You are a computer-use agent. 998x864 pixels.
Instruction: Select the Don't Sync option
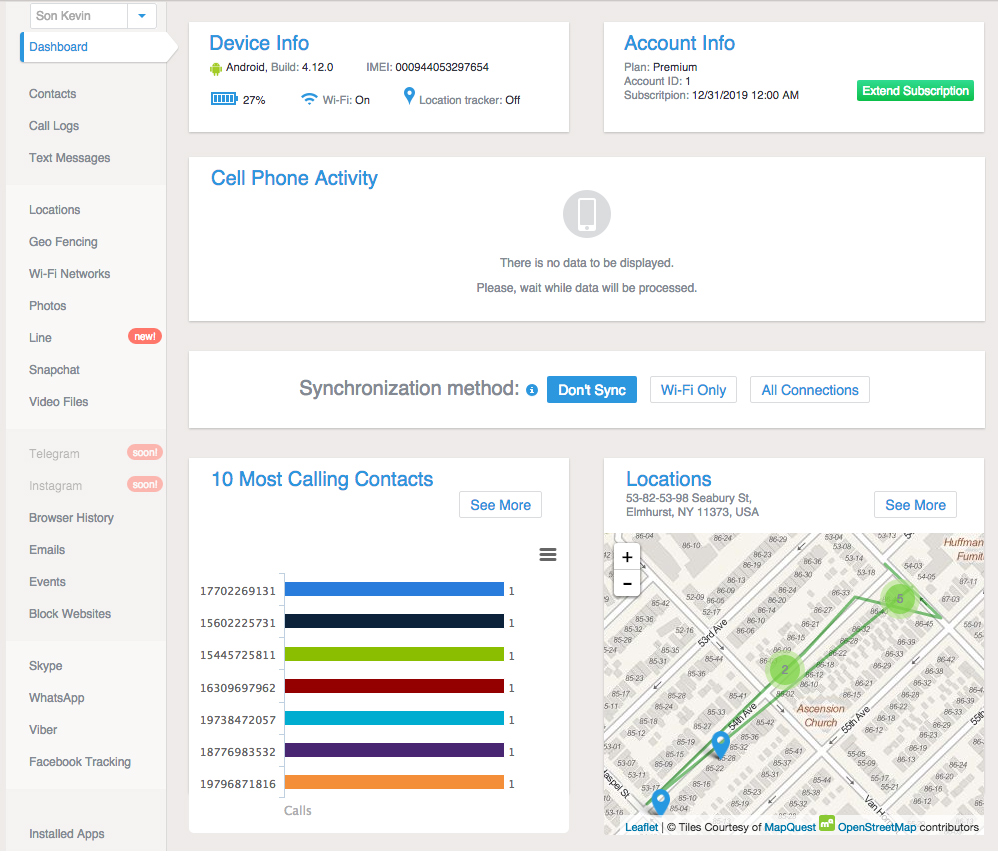(592, 390)
